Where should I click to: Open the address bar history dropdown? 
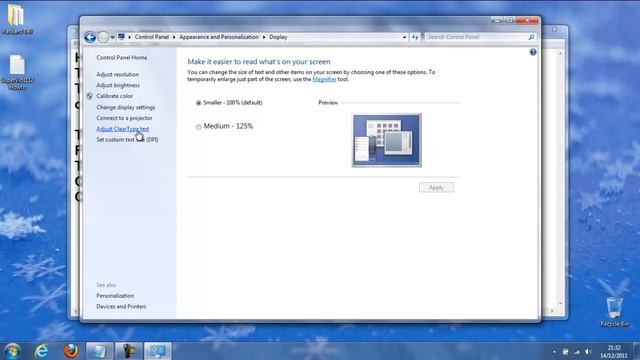point(404,37)
